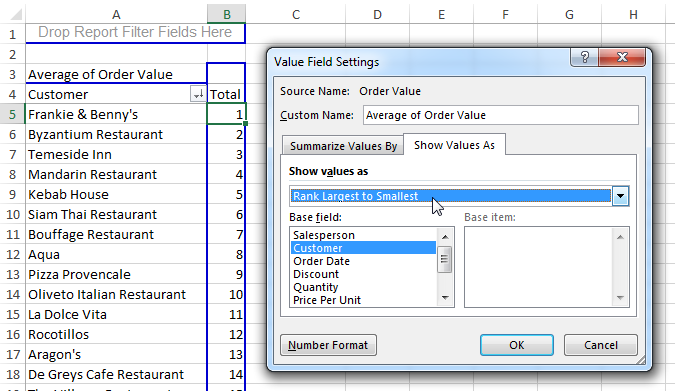The image size is (675, 391).
Task: Click the dialog help question mark icon
Action: [x=585, y=57]
